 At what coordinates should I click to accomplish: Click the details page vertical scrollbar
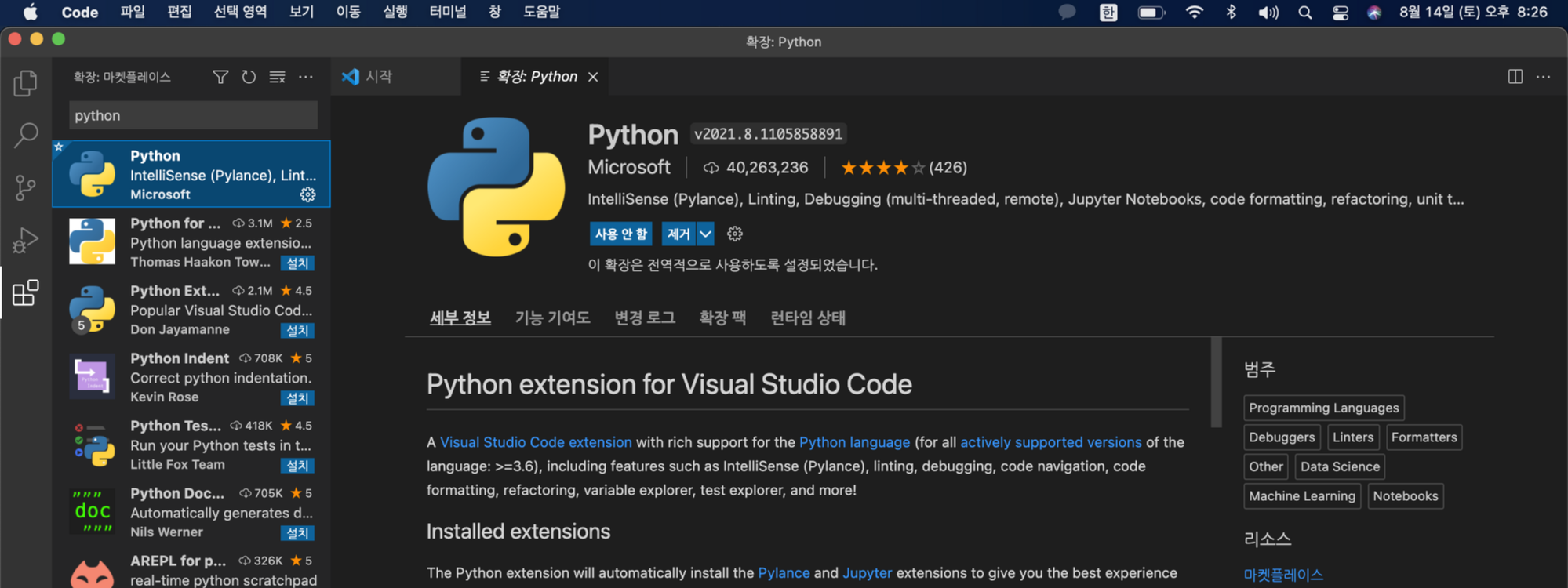click(1216, 383)
